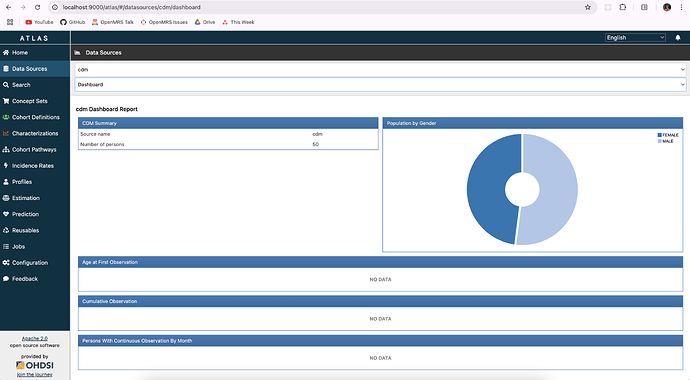Open the English language selector
Image resolution: width=690 pixels, height=380 pixels.
coord(635,38)
